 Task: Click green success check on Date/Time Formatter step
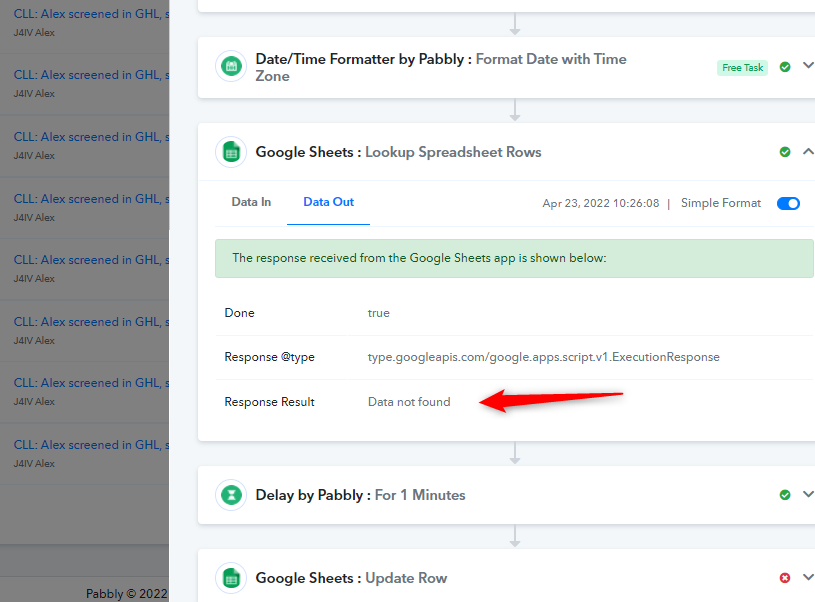(x=785, y=67)
